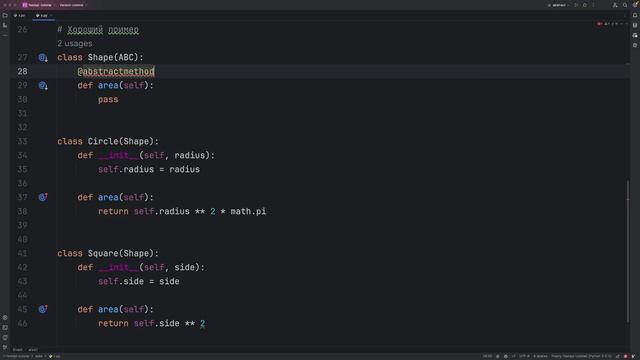Click the current file name in status bar path
Viewport: 640px width, 360px height.
tap(54, 356)
